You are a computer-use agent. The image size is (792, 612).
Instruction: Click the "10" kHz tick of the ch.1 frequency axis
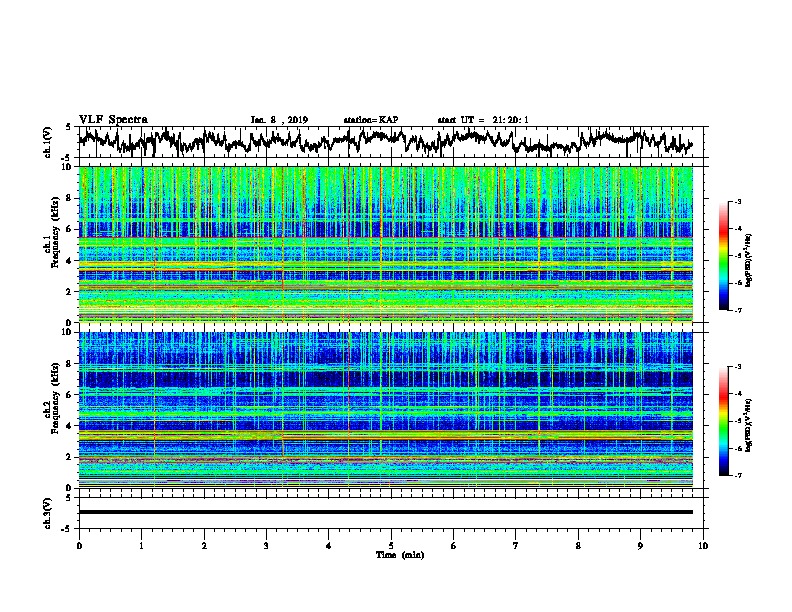(68, 167)
